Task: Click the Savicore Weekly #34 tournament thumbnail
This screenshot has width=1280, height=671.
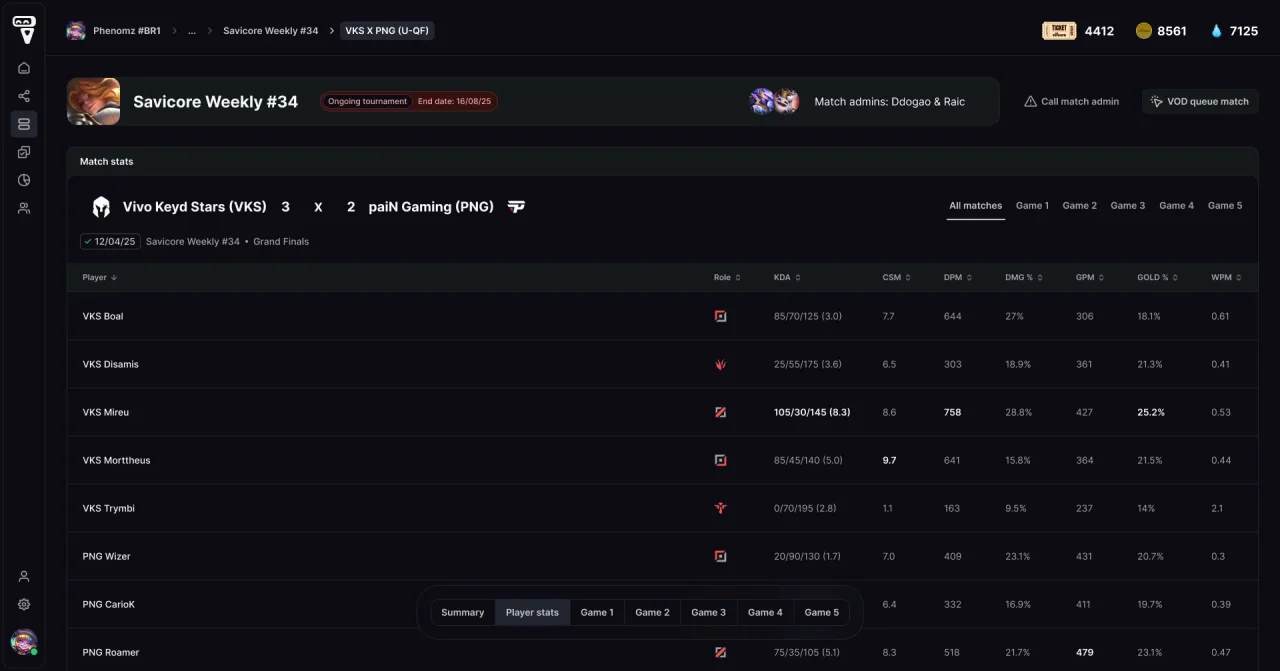Action: coord(94,101)
